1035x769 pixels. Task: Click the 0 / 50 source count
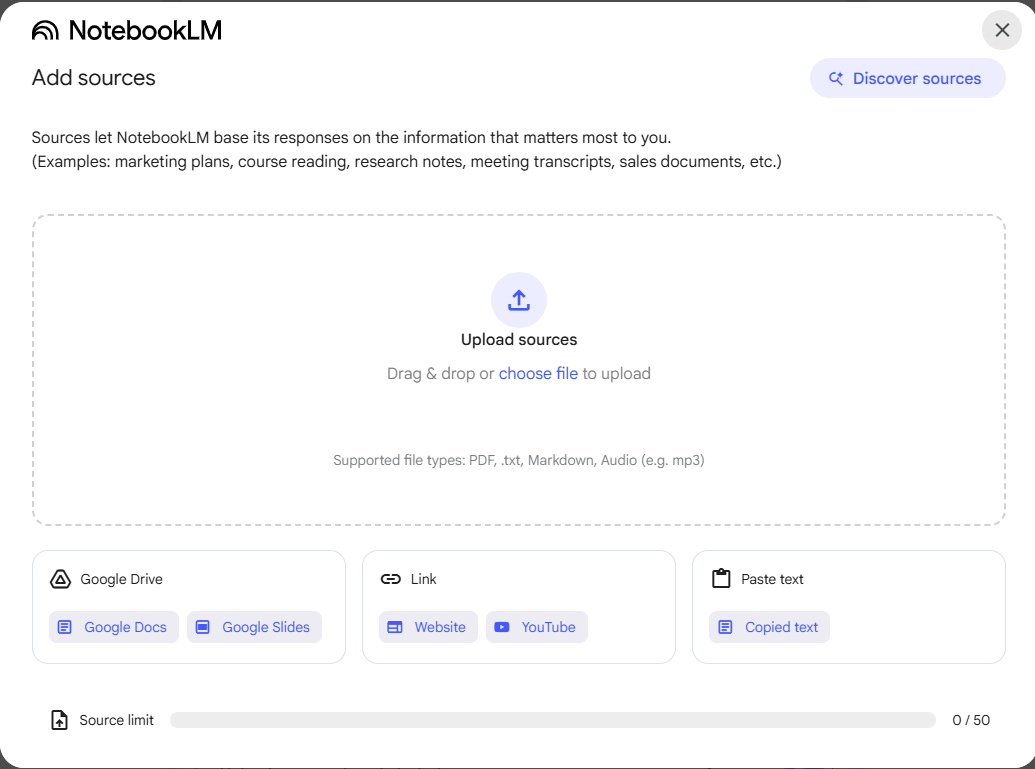[x=971, y=720]
